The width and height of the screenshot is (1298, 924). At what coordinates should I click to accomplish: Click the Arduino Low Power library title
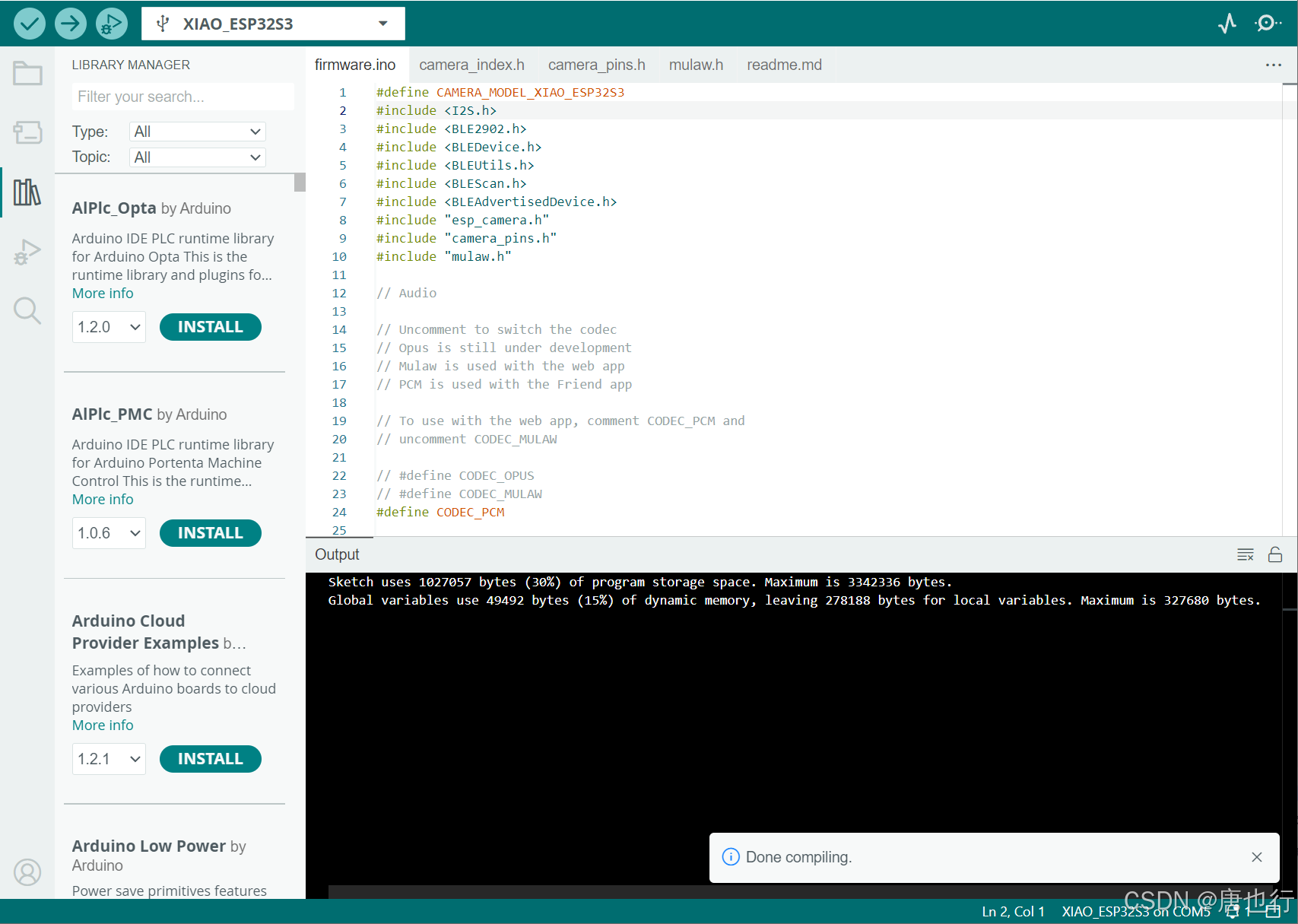click(149, 846)
